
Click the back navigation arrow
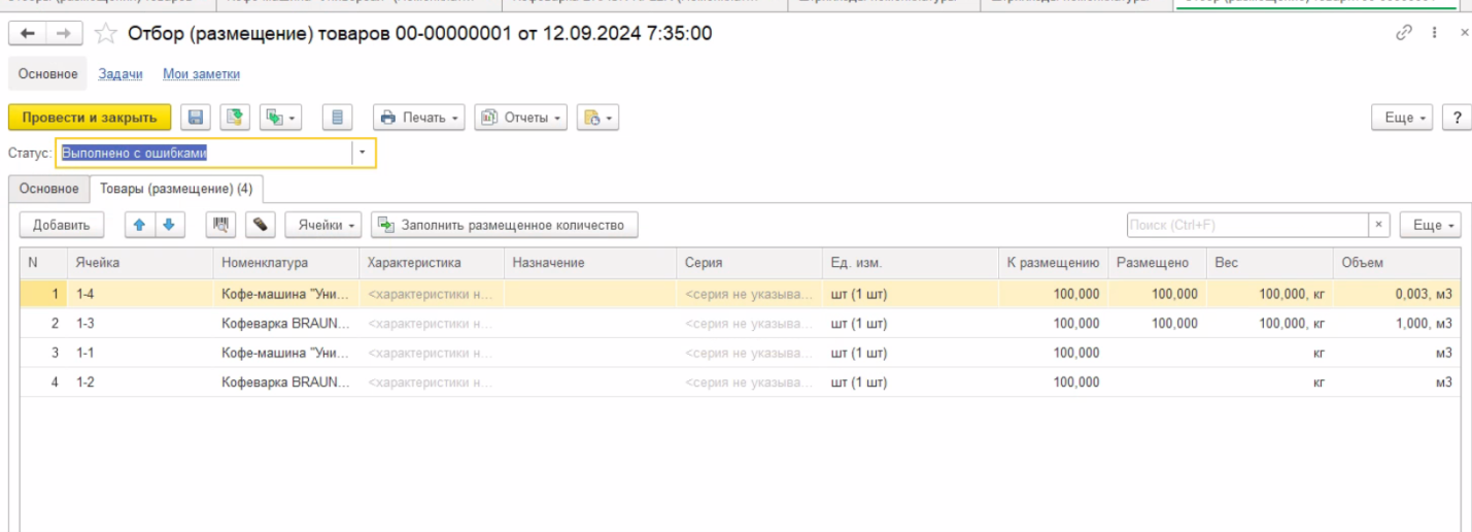point(28,34)
